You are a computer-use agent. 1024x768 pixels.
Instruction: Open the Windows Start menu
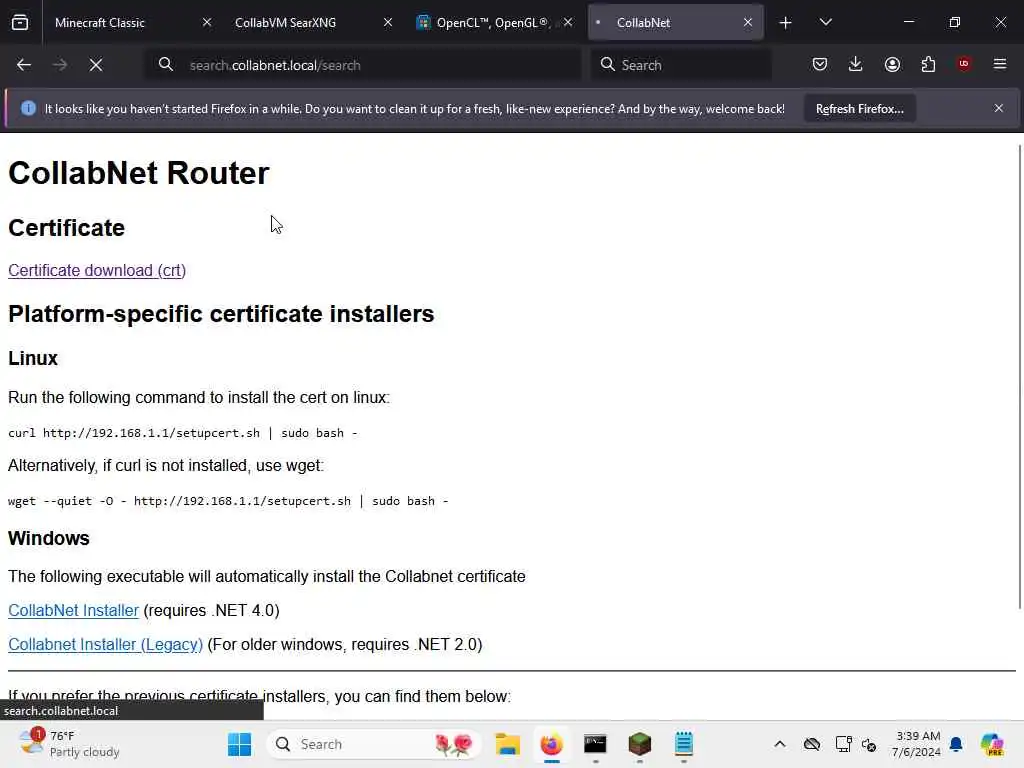pyautogui.click(x=239, y=744)
